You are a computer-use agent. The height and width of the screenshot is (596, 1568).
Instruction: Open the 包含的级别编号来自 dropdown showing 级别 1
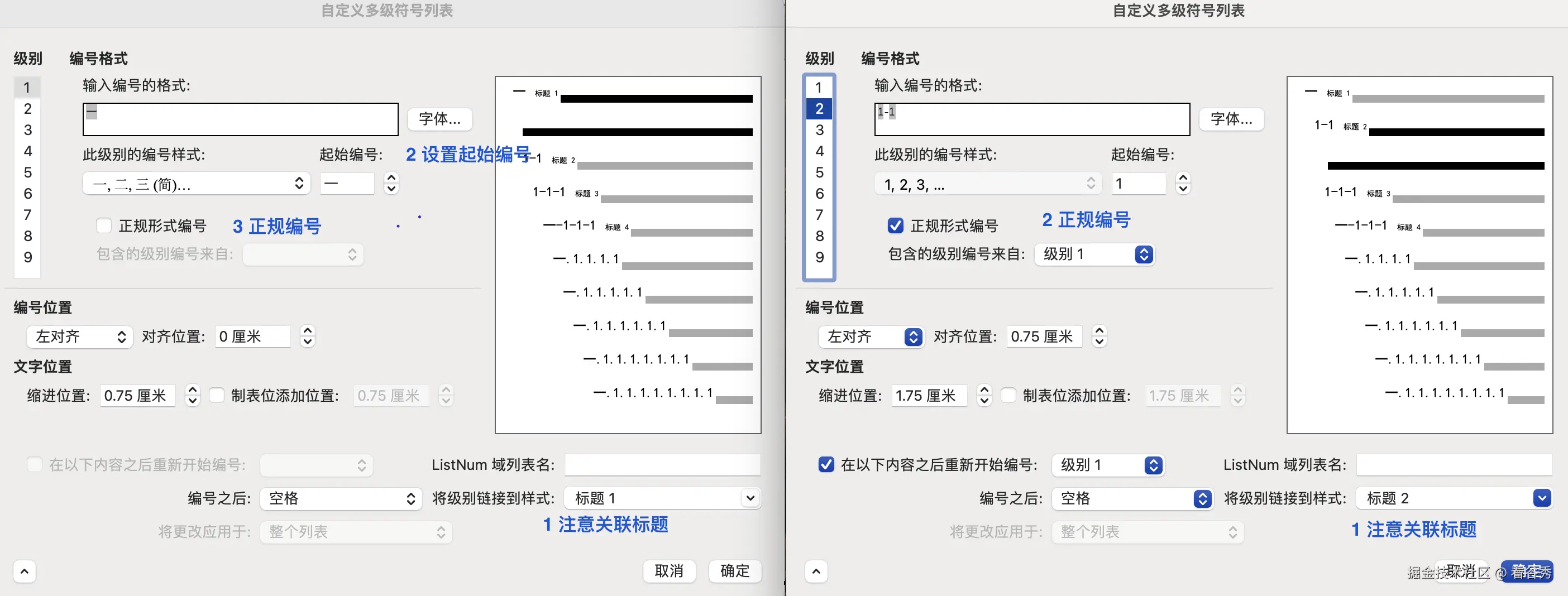[1094, 254]
